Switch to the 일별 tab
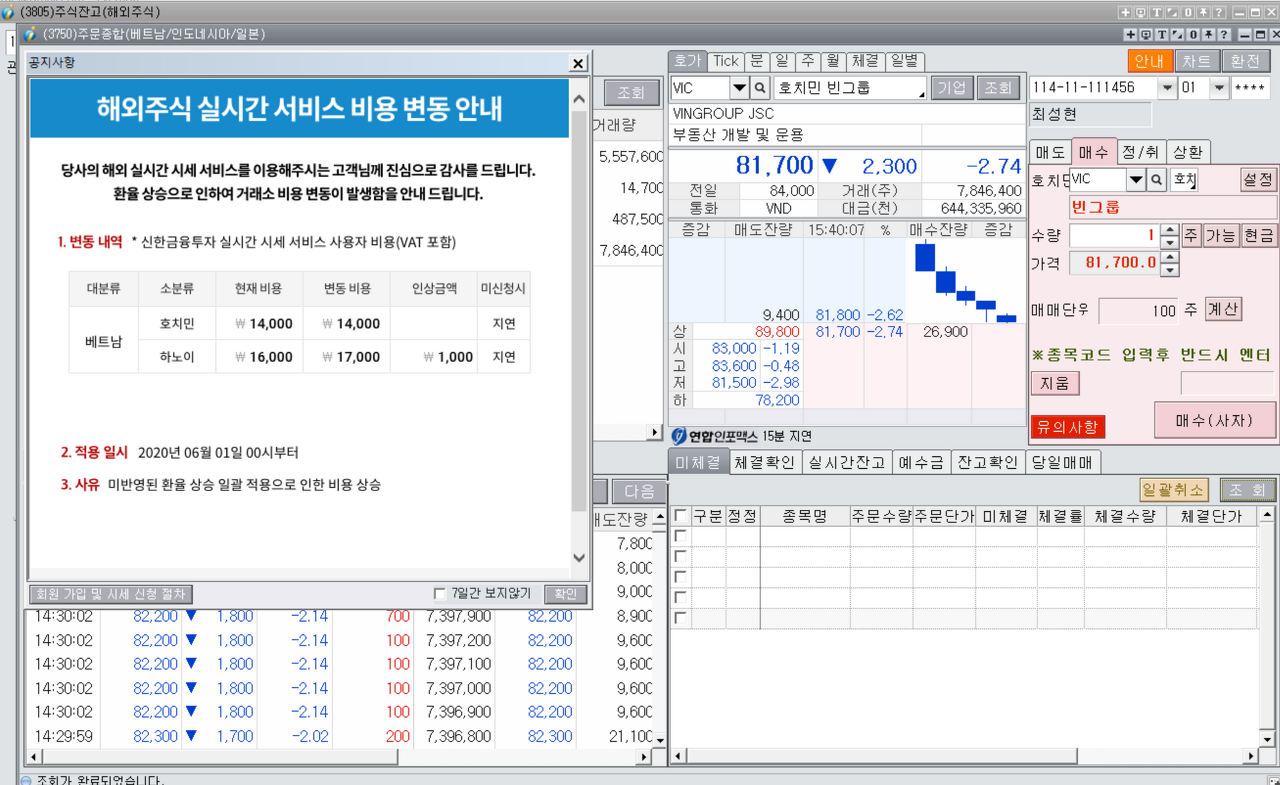 905,62
